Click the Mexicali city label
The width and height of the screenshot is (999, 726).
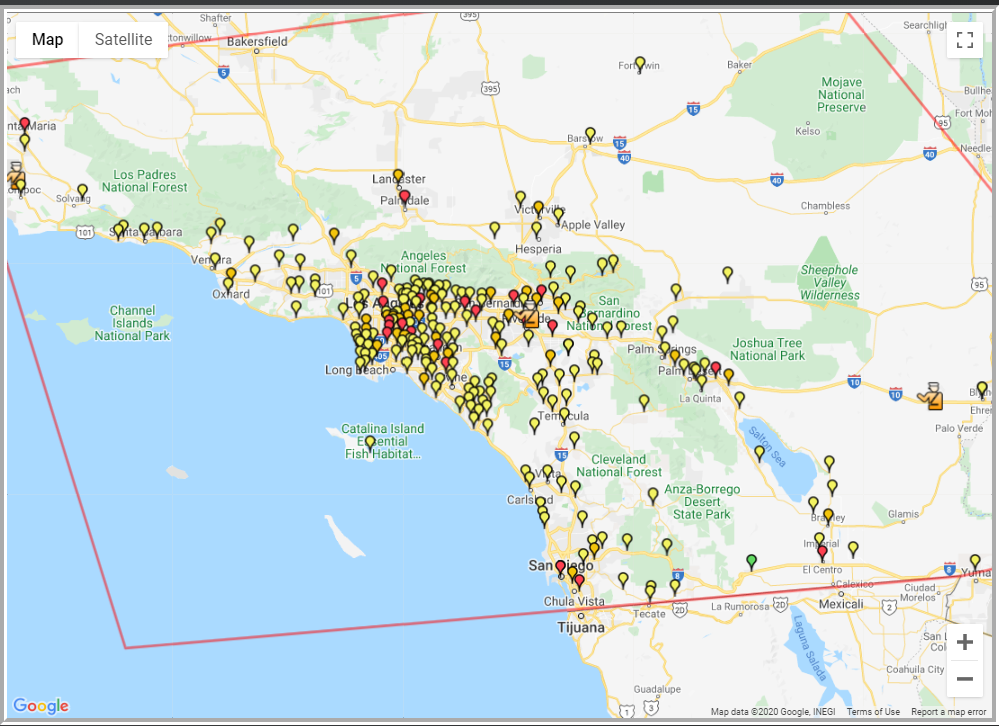point(841,604)
